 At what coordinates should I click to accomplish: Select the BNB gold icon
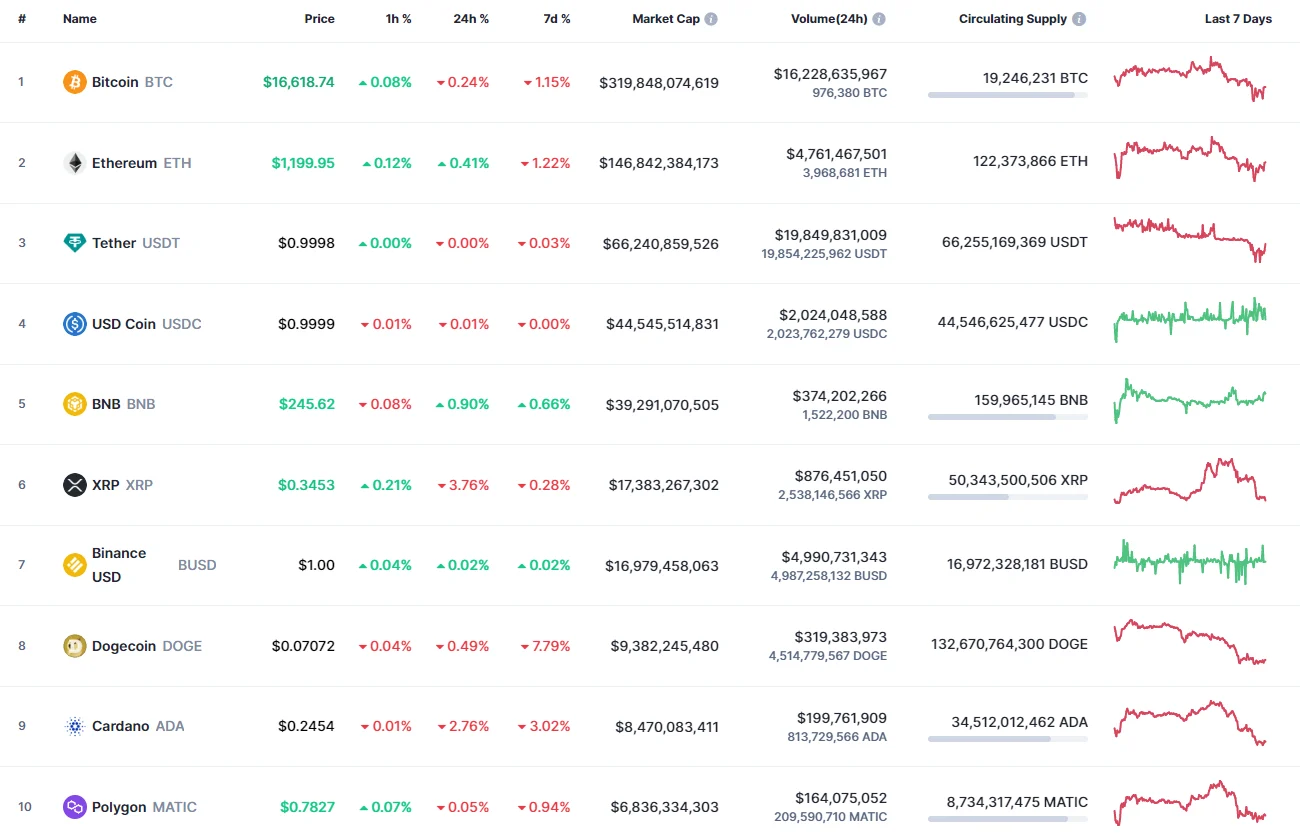pyautogui.click(x=73, y=404)
